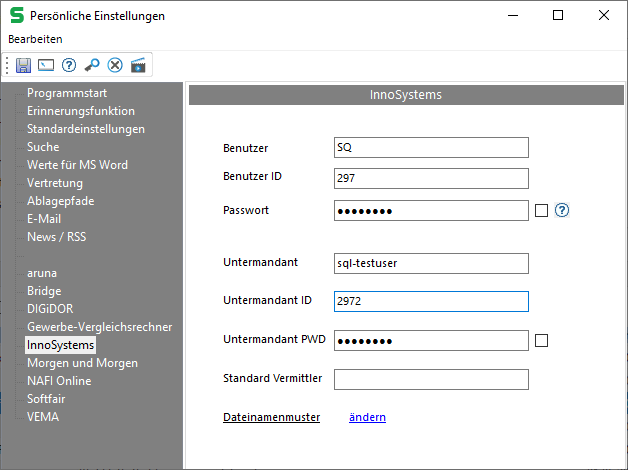Viewport: 628px width, 470px height.
Task: Click the screen monitor toolbar icon
Action: pyautogui.click(x=46, y=65)
